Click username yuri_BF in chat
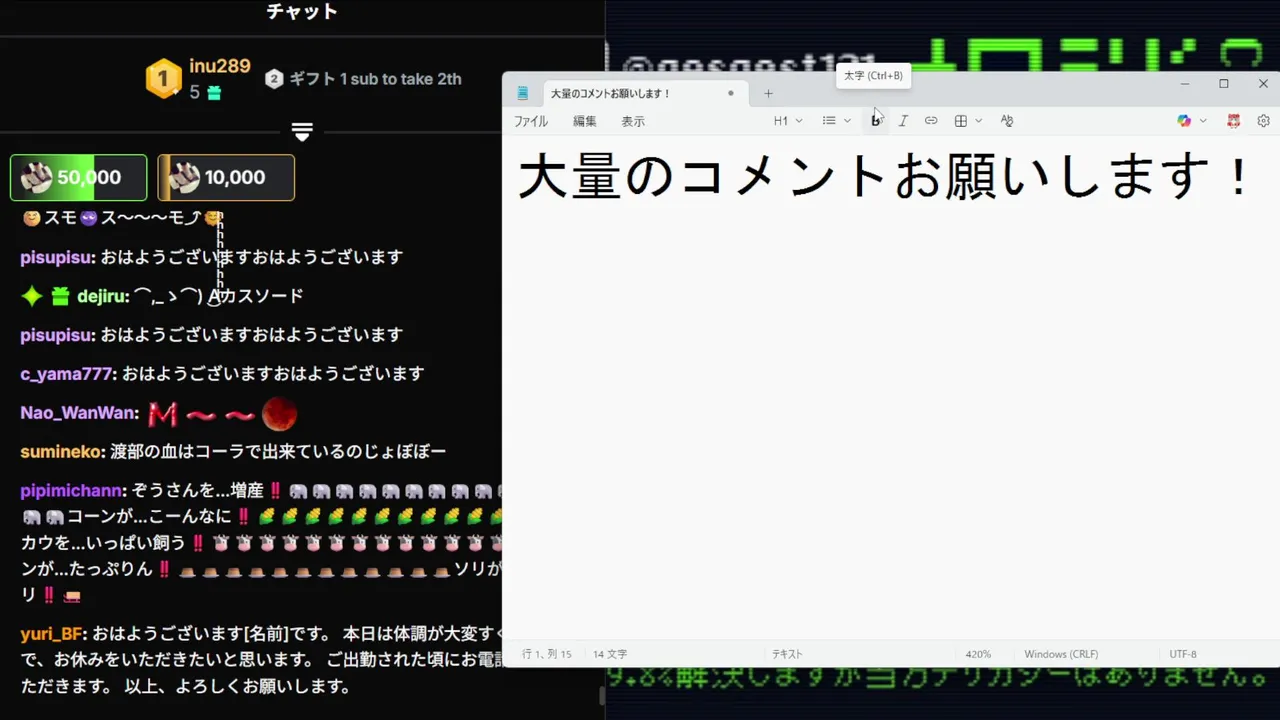Image resolution: width=1280 pixels, height=720 pixels. 52,634
